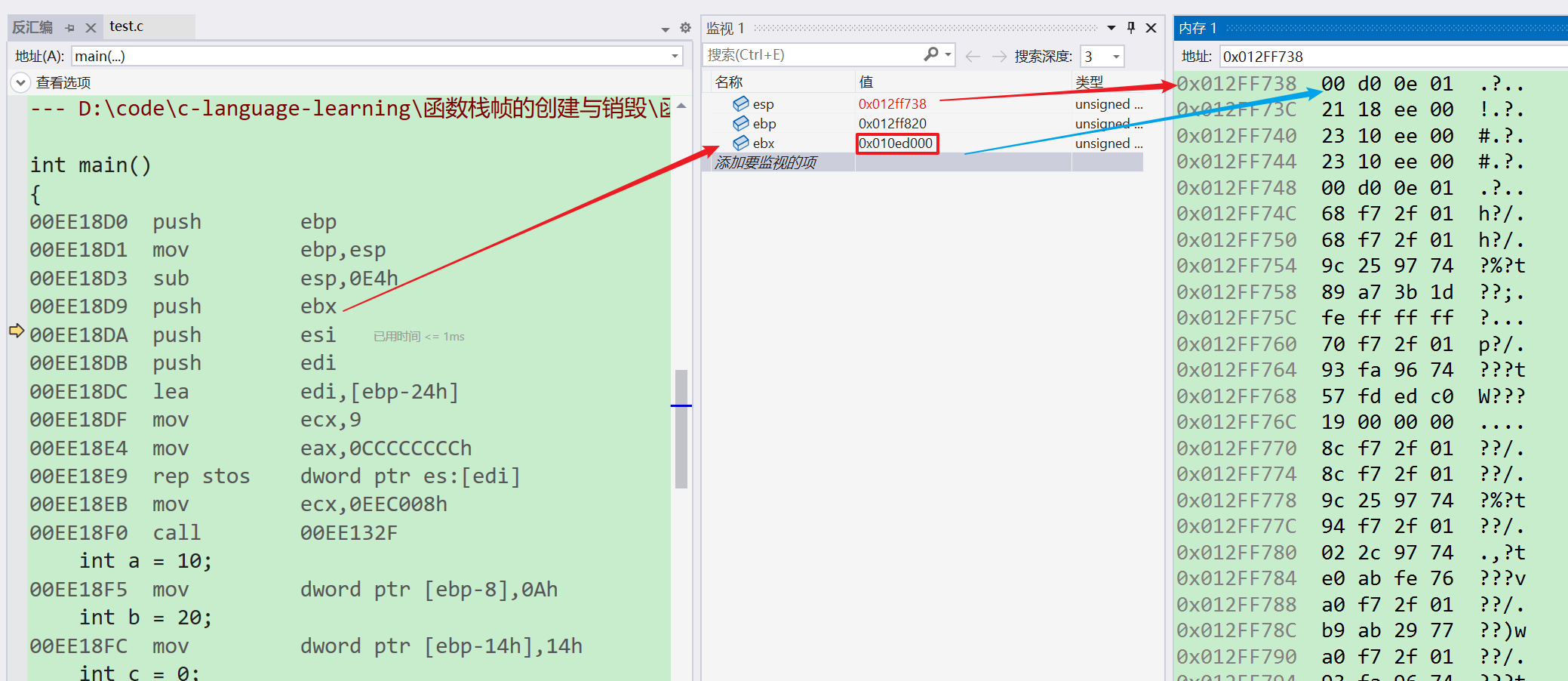Click disassembly line 00EE18D3 sub esp,0E4h

tap(214, 279)
